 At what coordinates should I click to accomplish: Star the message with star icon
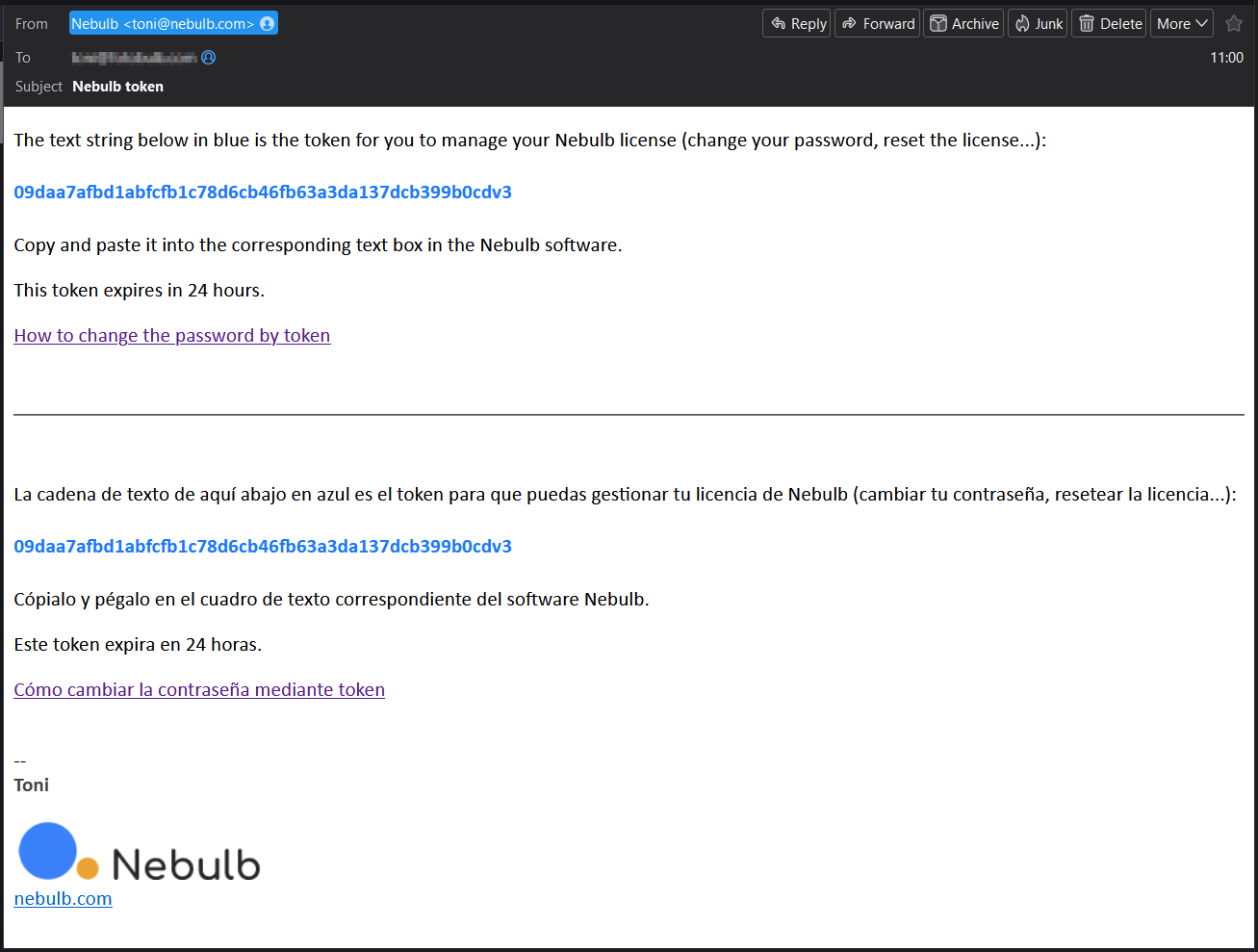(1234, 24)
